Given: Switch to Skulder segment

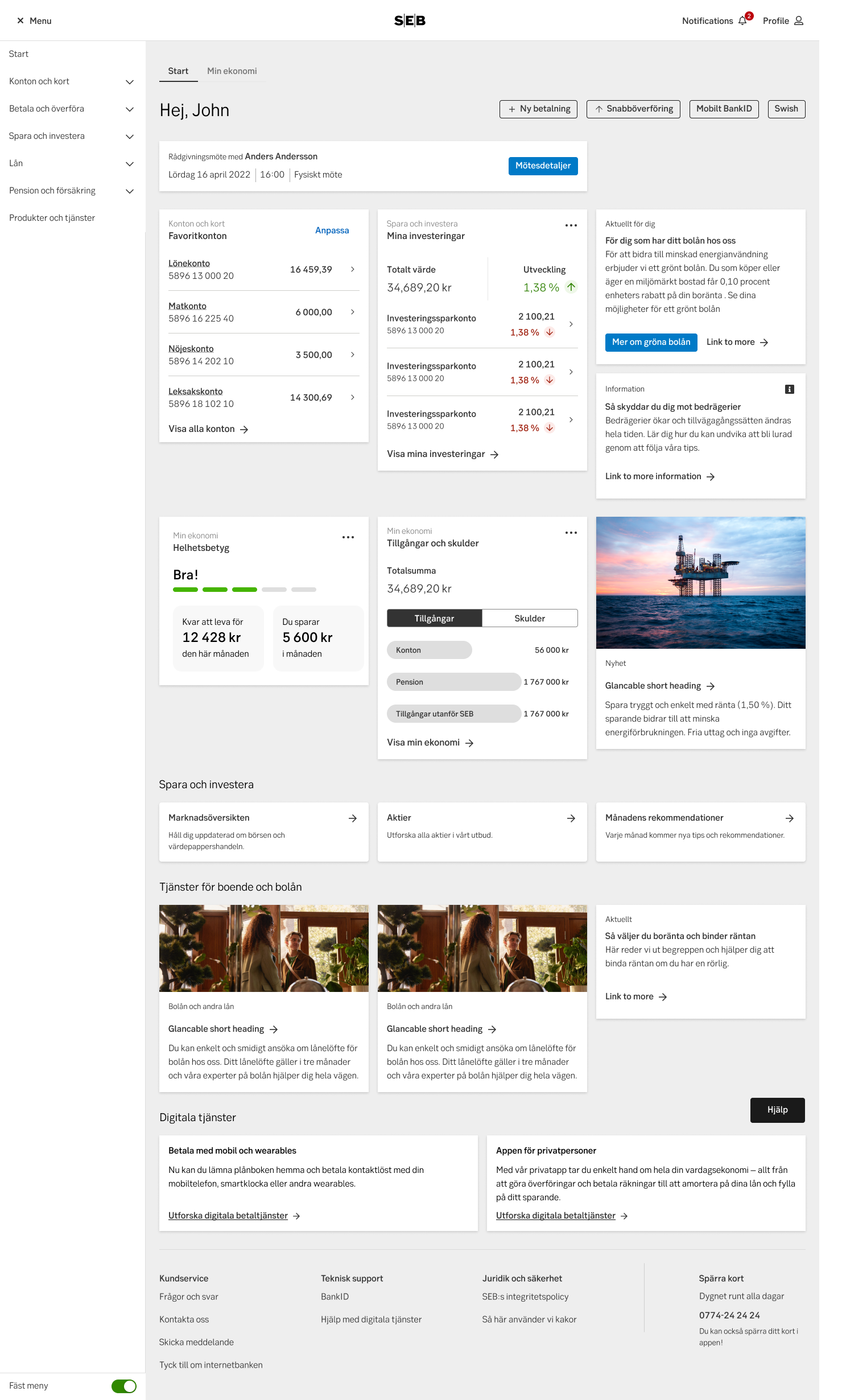Looking at the screenshot, I should (530, 619).
